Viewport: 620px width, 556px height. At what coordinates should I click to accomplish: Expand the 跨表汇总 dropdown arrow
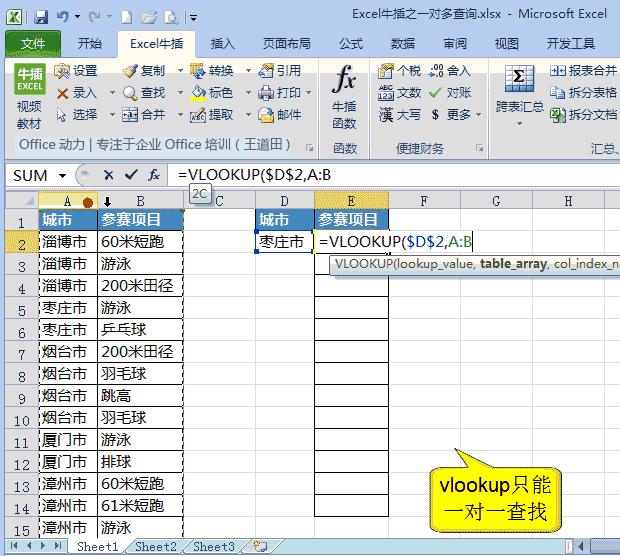tap(520, 124)
